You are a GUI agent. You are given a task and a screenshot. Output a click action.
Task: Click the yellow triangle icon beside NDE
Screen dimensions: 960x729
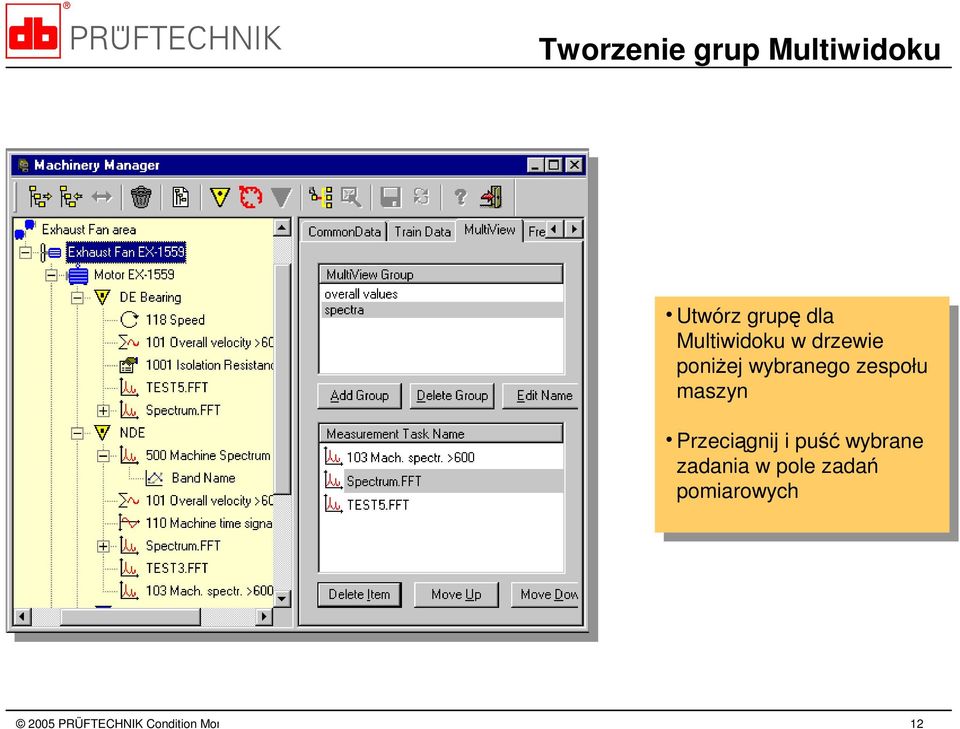pos(102,433)
